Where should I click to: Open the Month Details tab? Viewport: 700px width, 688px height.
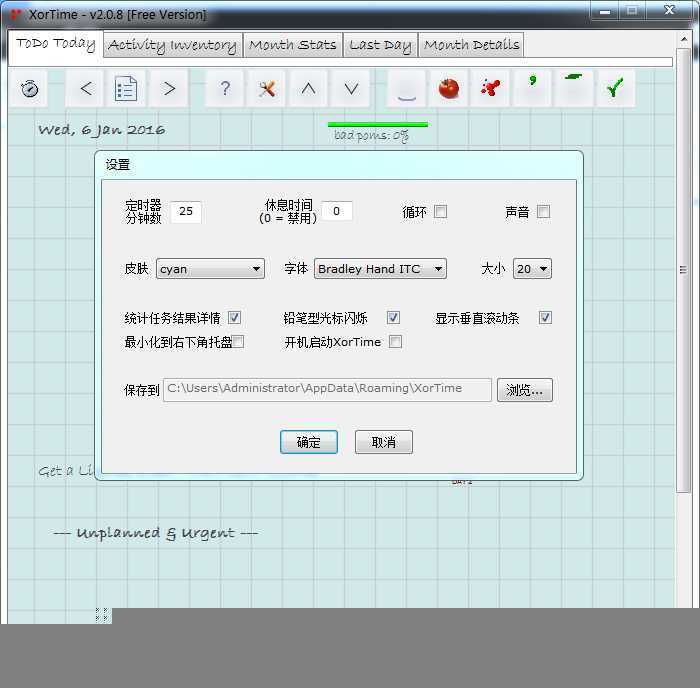[x=471, y=45]
